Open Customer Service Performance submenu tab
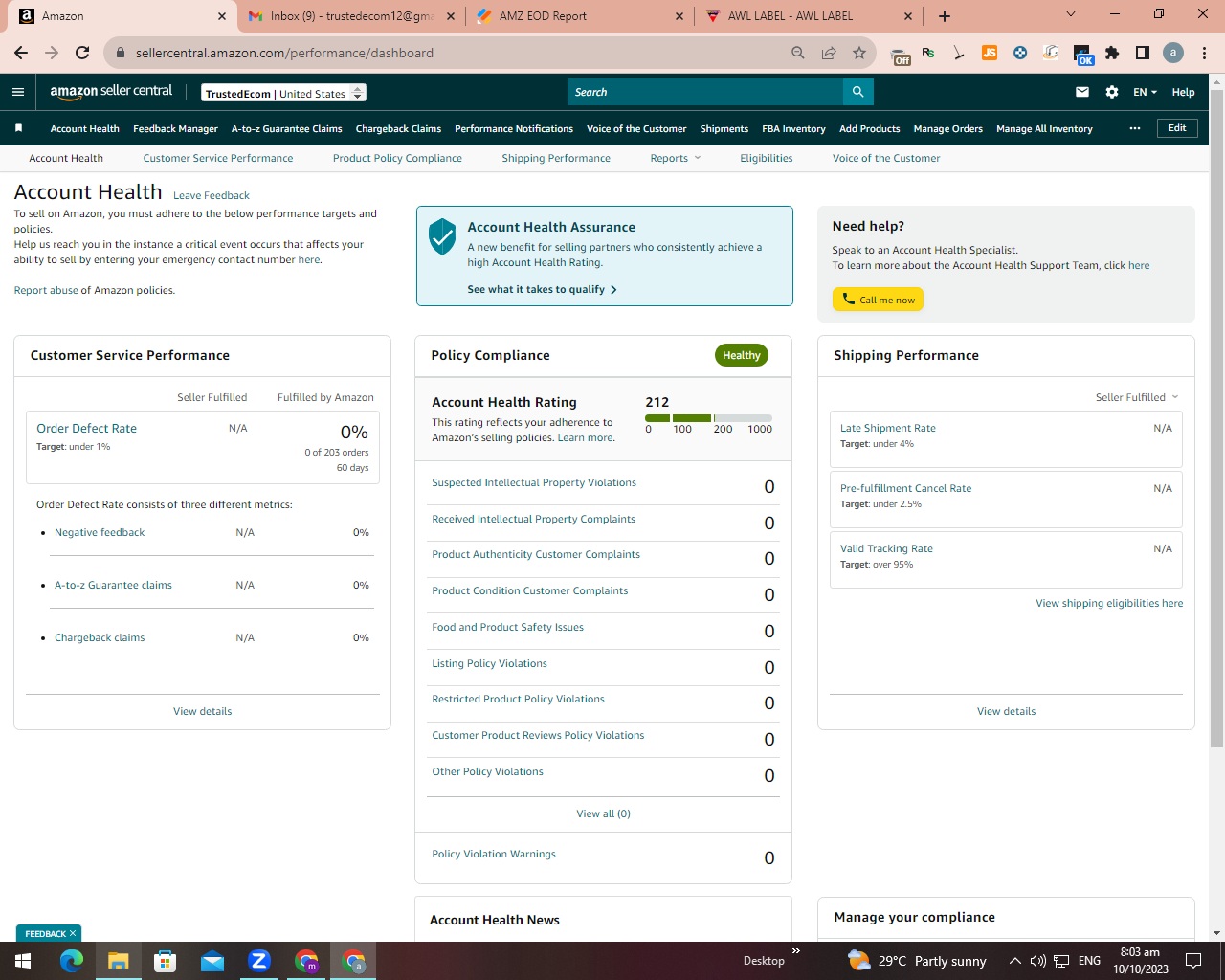The height and width of the screenshot is (980, 1225). pyautogui.click(x=218, y=158)
